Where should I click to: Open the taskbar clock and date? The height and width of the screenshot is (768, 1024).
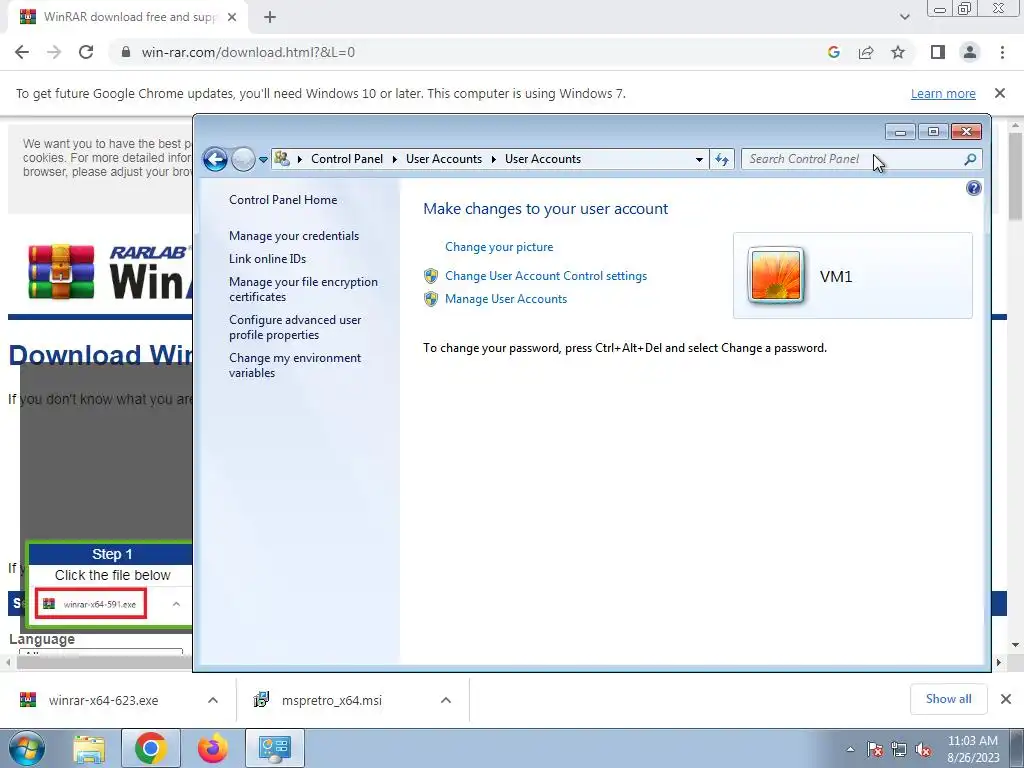tap(973, 749)
